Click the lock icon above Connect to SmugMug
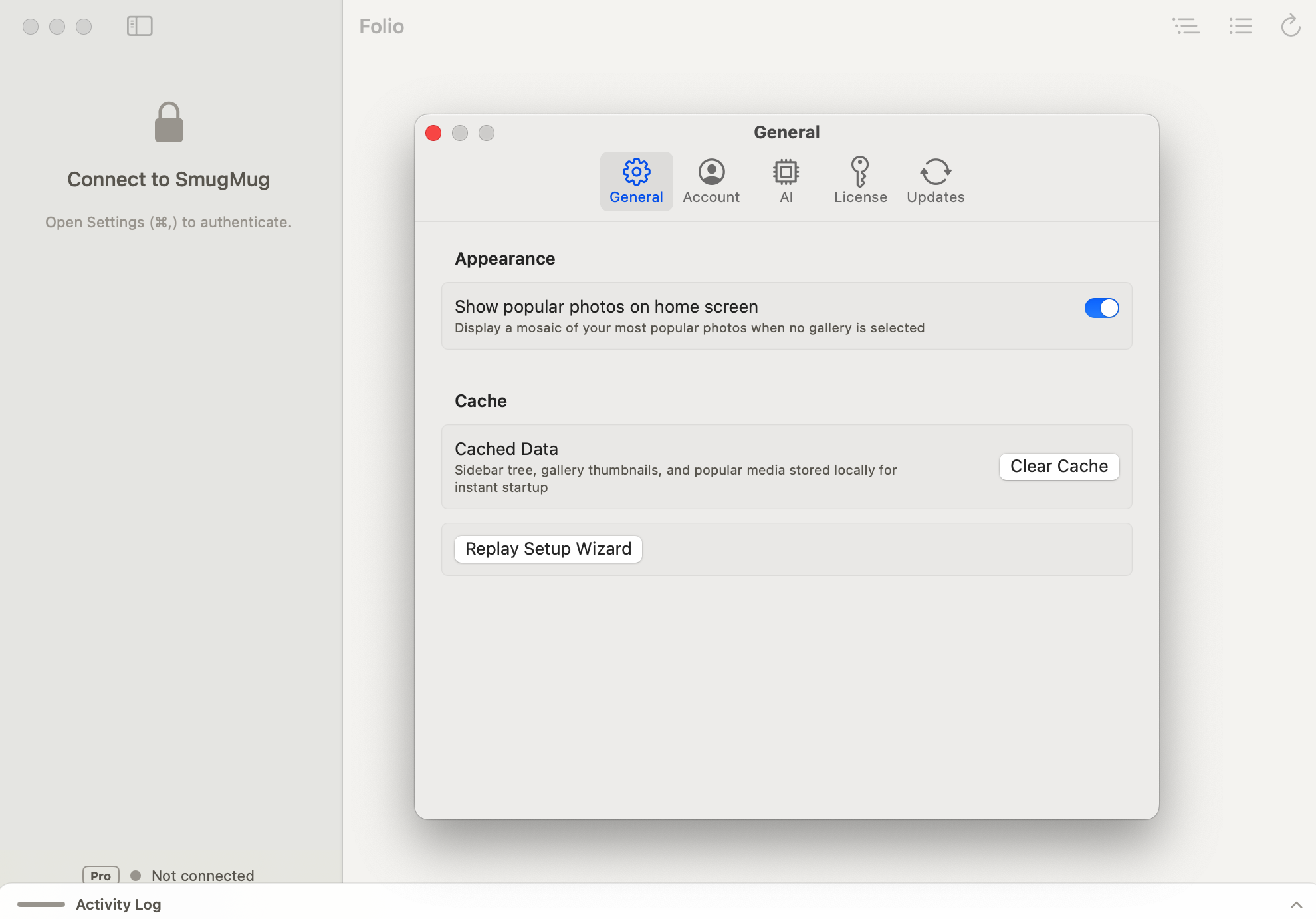The image size is (1316, 919). (169, 122)
